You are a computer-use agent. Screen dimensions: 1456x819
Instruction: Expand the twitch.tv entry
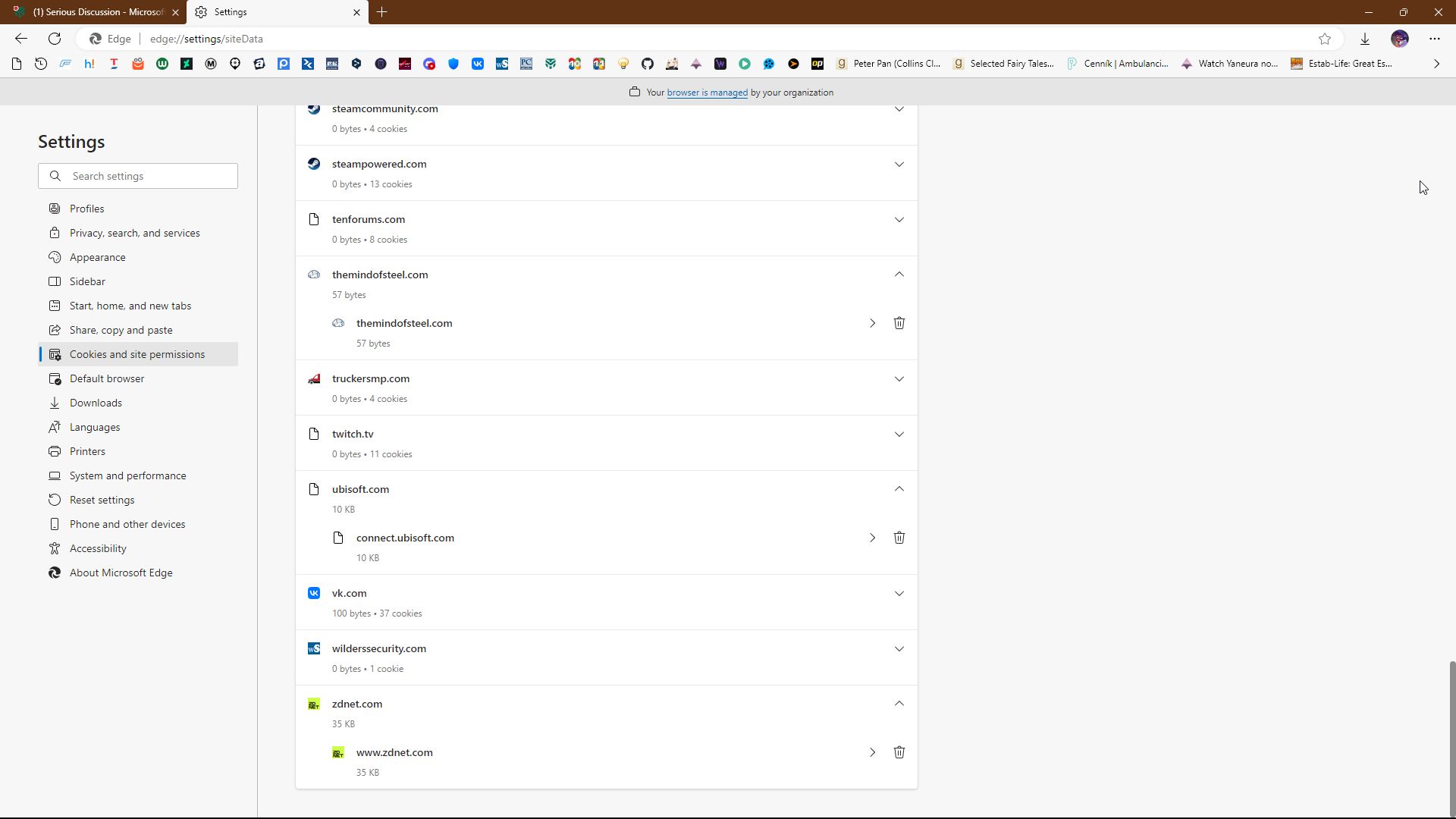899,435
